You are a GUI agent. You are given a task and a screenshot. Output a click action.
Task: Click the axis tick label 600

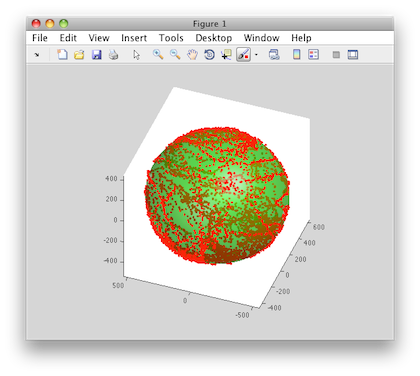point(318,227)
